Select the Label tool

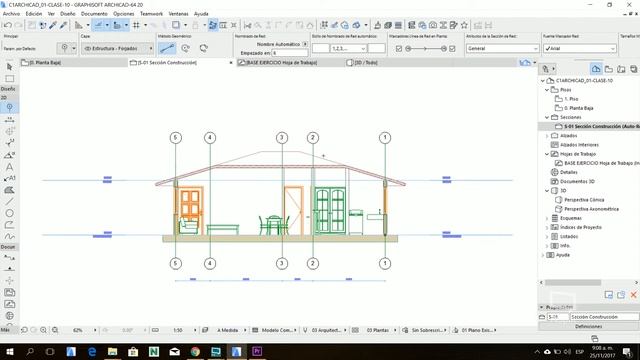[x=9, y=178]
